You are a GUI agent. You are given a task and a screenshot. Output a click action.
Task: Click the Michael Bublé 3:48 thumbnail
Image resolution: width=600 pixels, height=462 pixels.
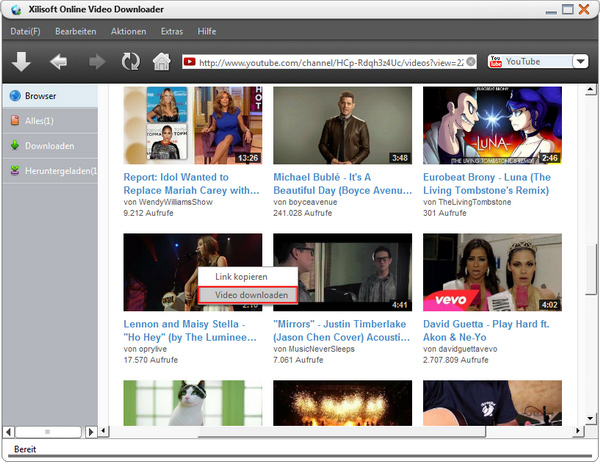[342, 125]
